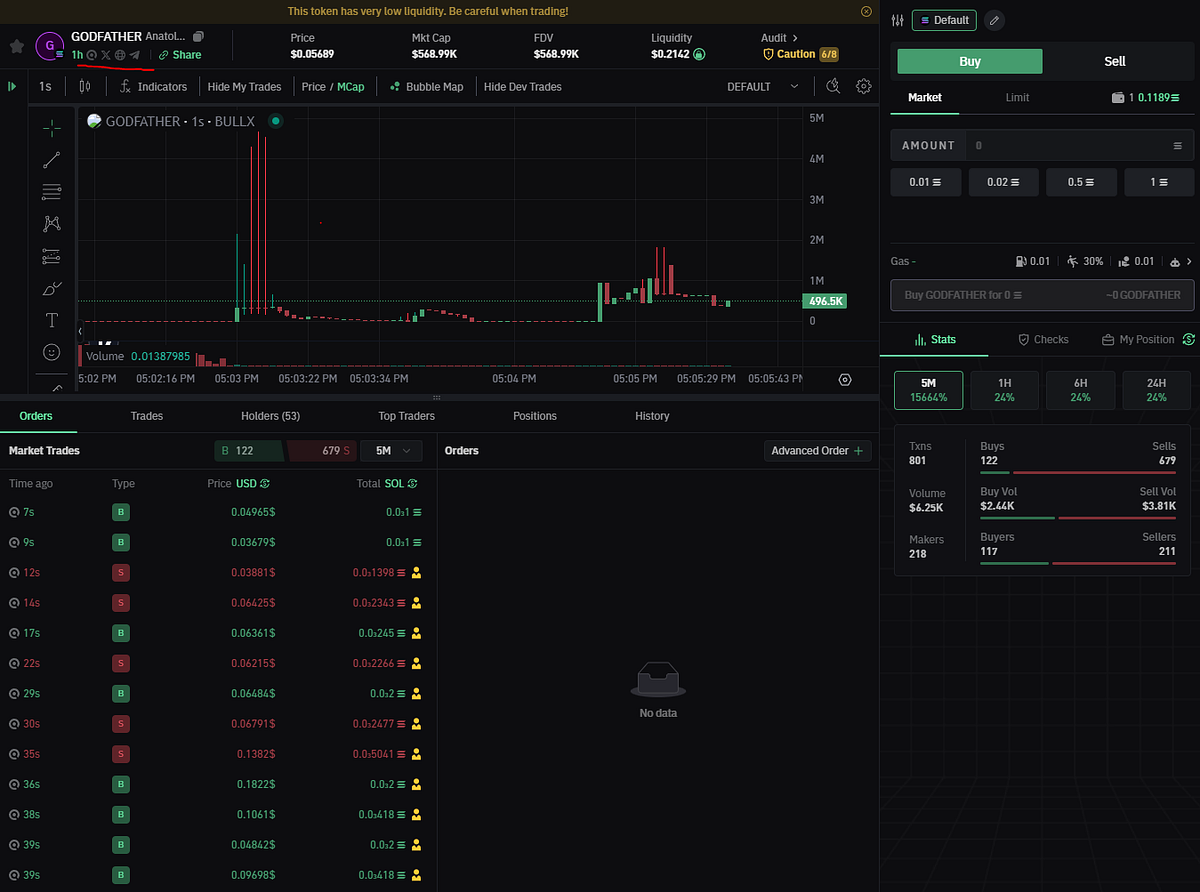Open the DEFAULT layout dropdown
This screenshot has height=892, width=1200.
point(762,87)
